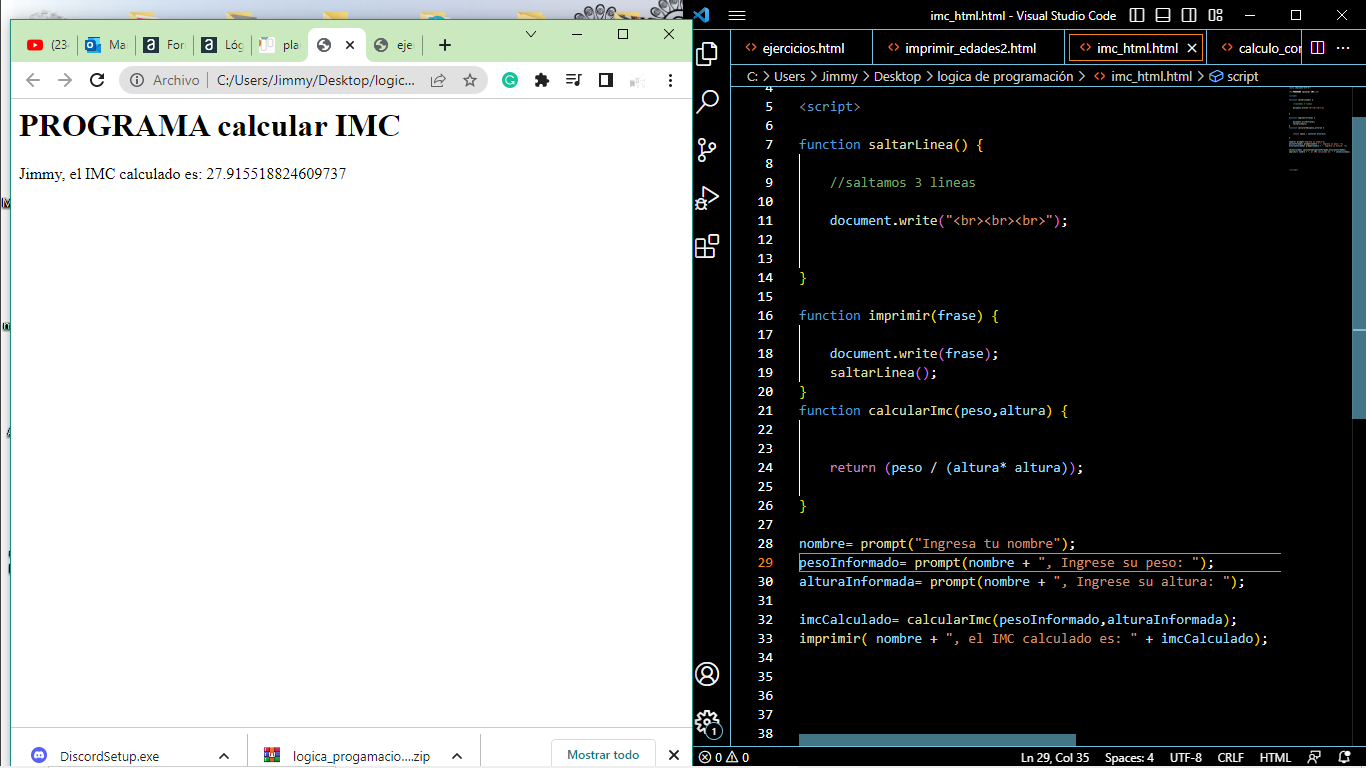Switch to the imprimir_edades2.html tab
This screenshot has width=1366, height=768.
970,47
